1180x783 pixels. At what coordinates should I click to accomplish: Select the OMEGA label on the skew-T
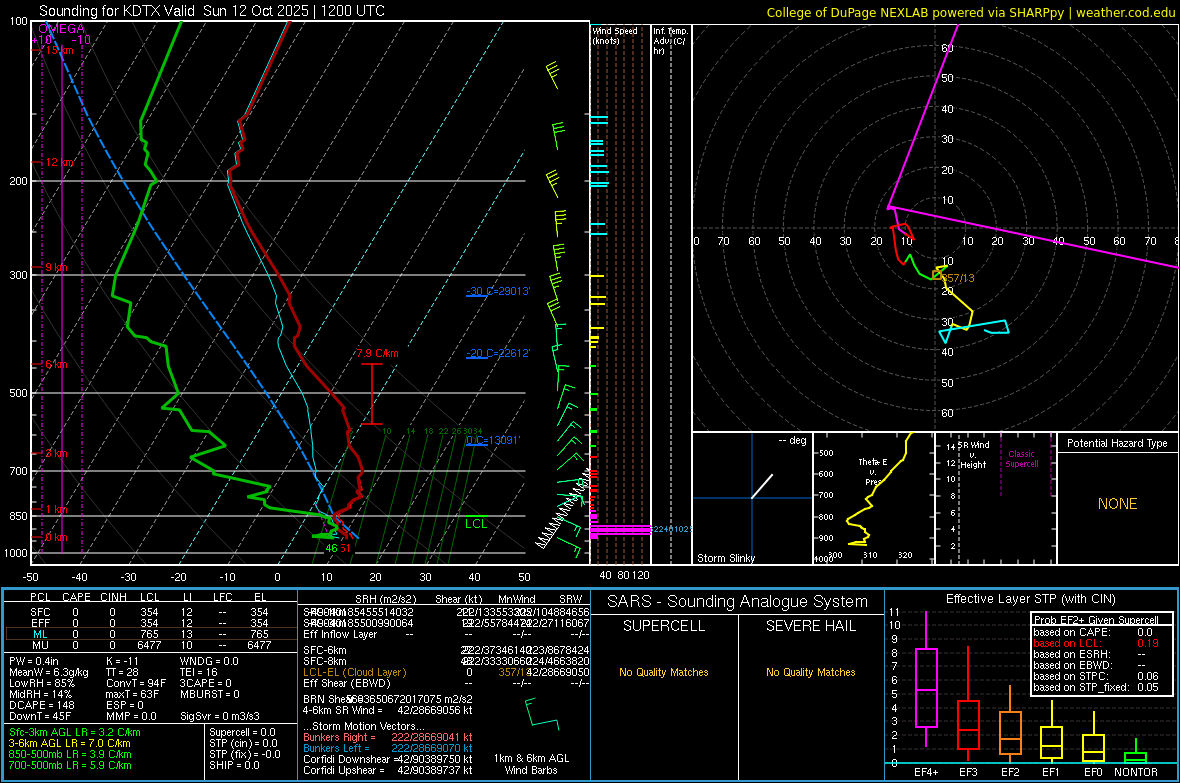(62, 29)
